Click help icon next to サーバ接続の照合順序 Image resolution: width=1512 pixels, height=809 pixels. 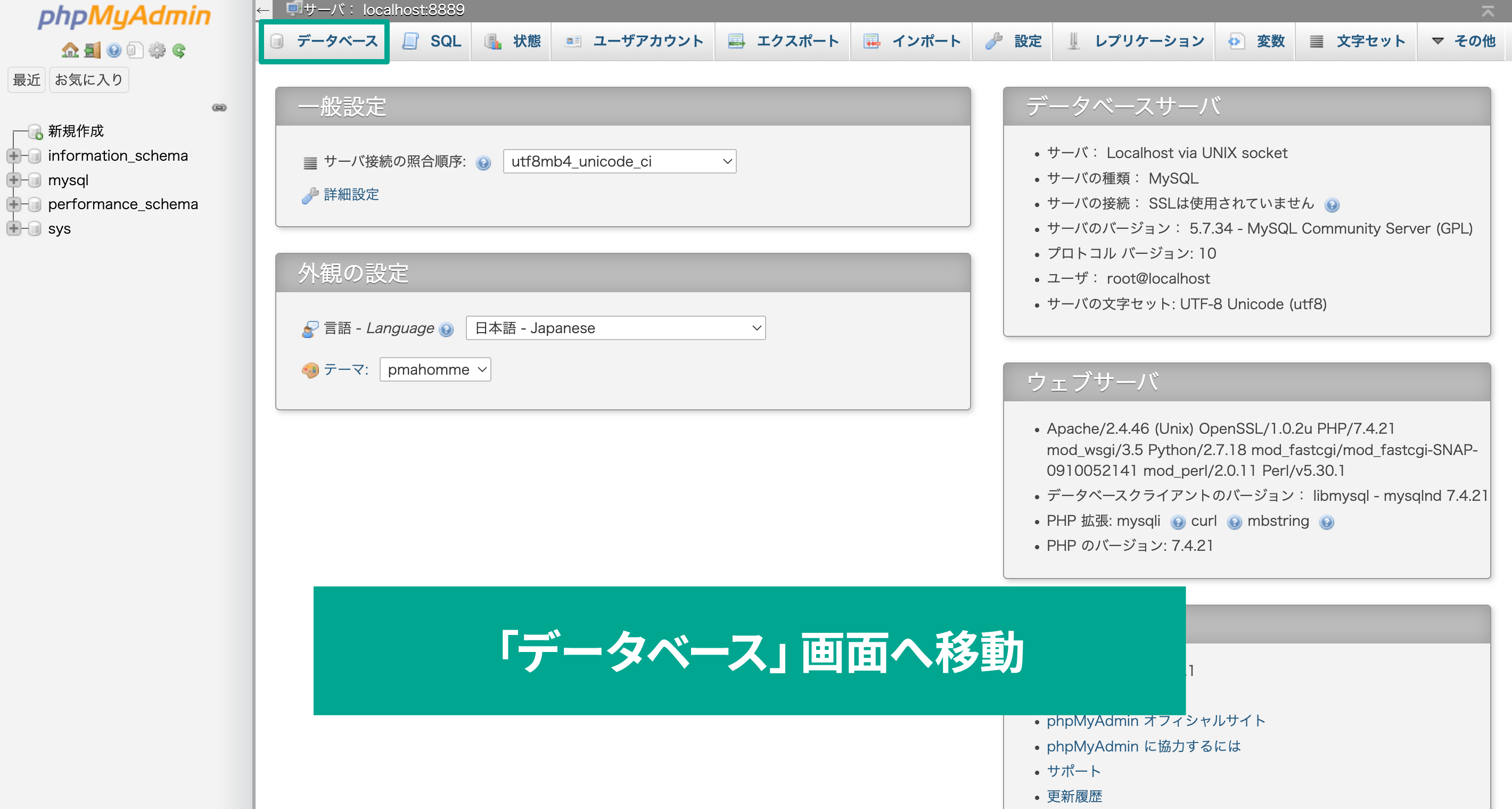point(483,162)
